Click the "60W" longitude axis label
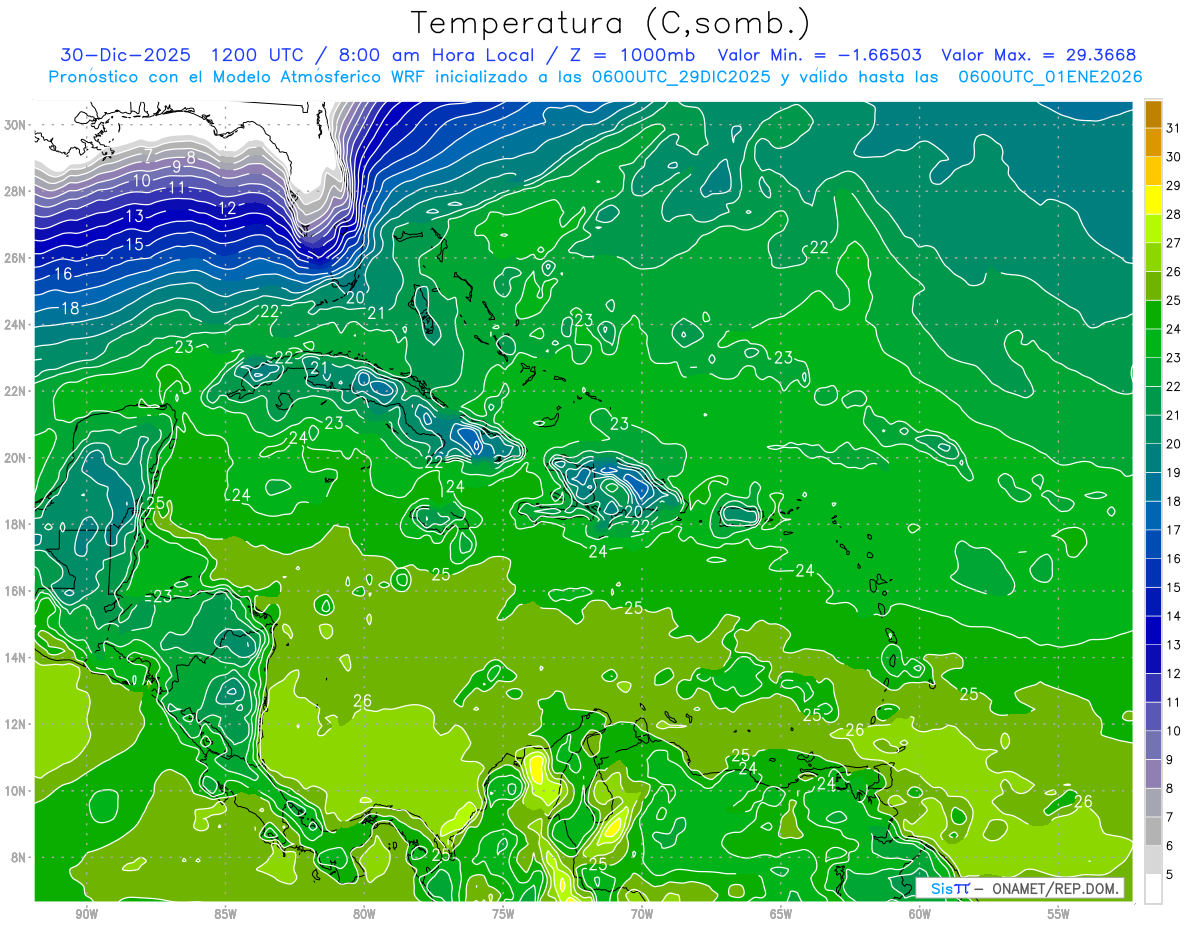 pos(920,914)
